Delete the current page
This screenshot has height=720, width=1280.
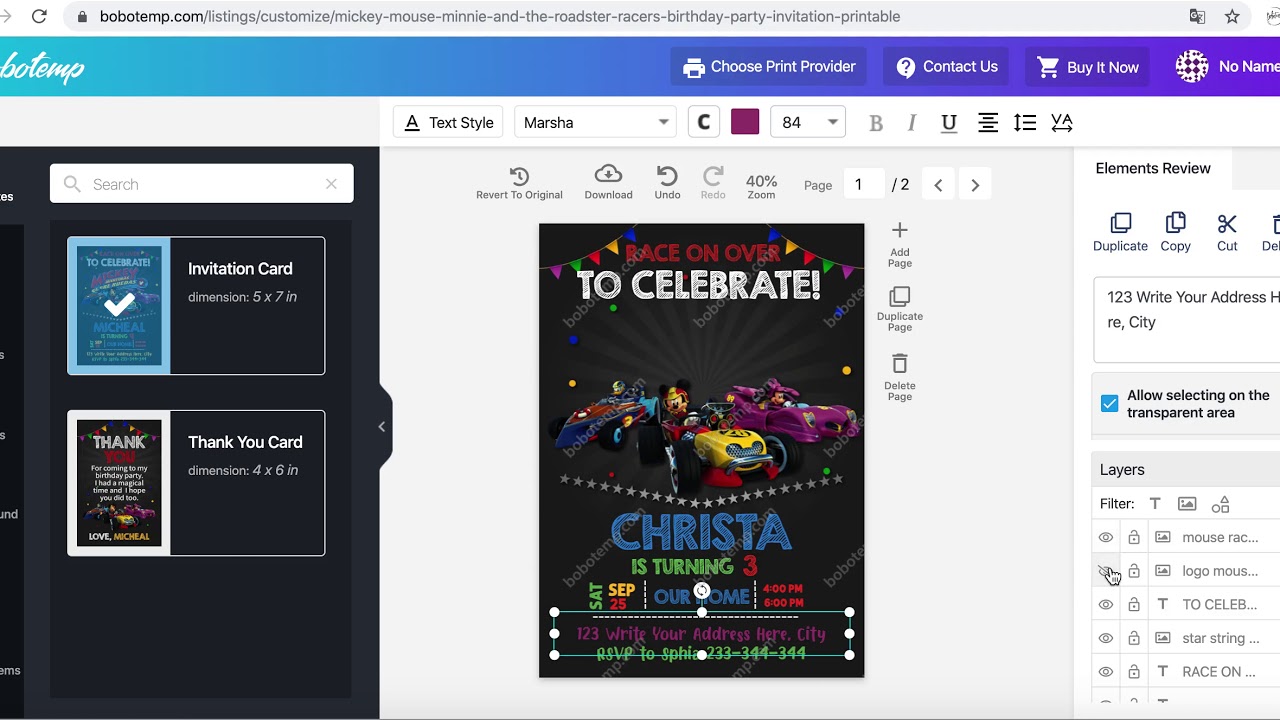pos(900,378)
